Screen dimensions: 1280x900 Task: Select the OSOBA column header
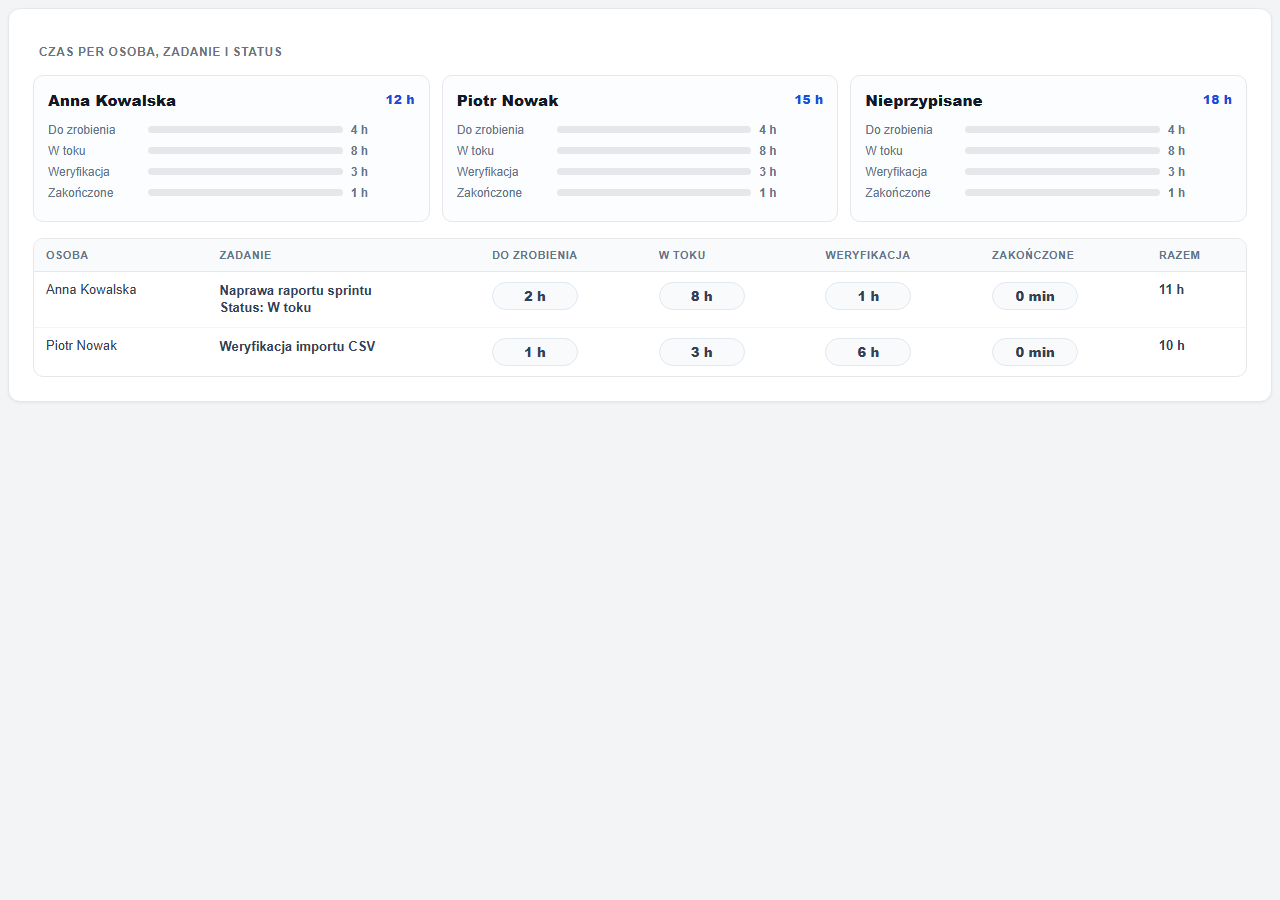click(67, 255)
